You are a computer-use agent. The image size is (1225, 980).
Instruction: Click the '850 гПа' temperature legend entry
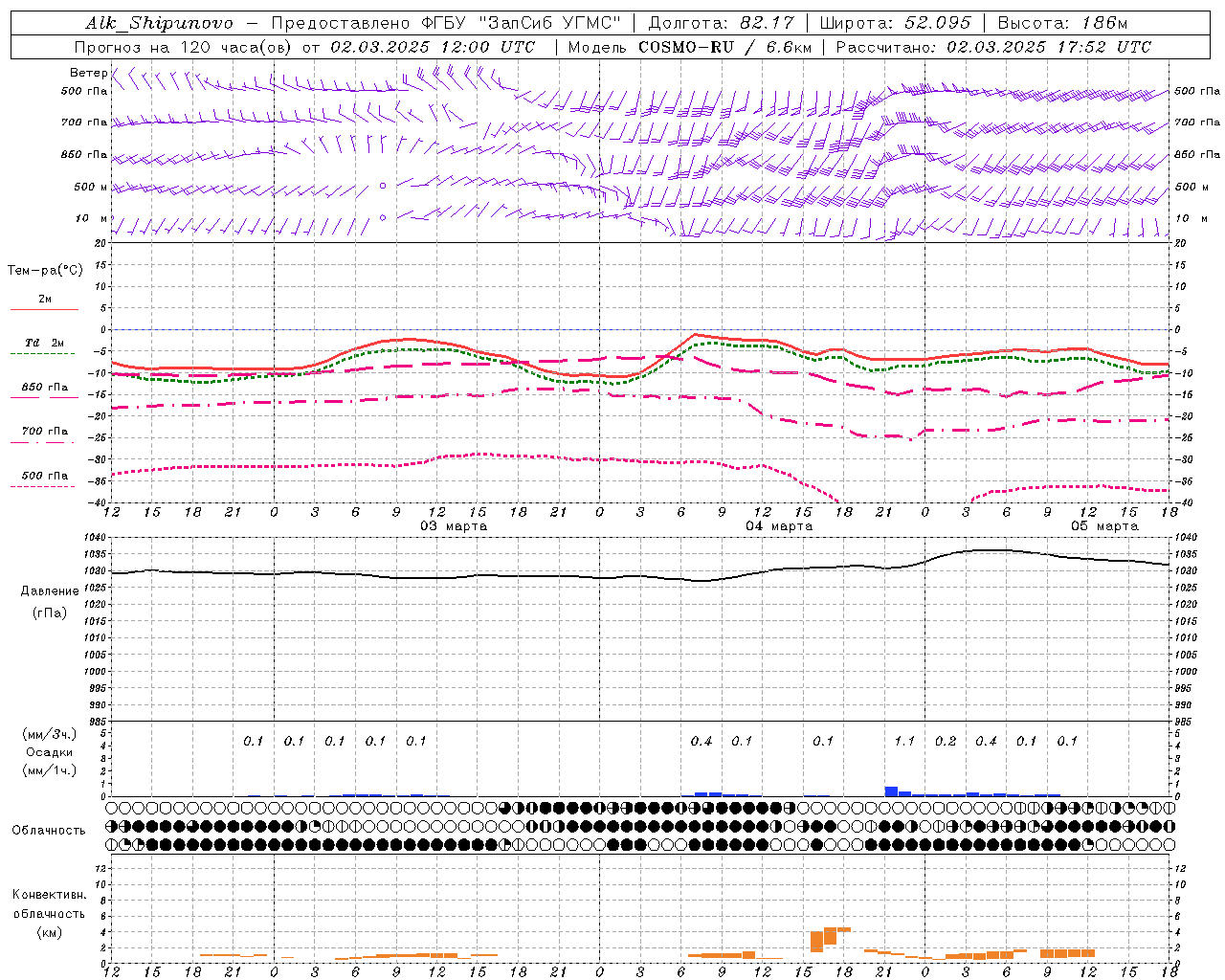point(44,388)
